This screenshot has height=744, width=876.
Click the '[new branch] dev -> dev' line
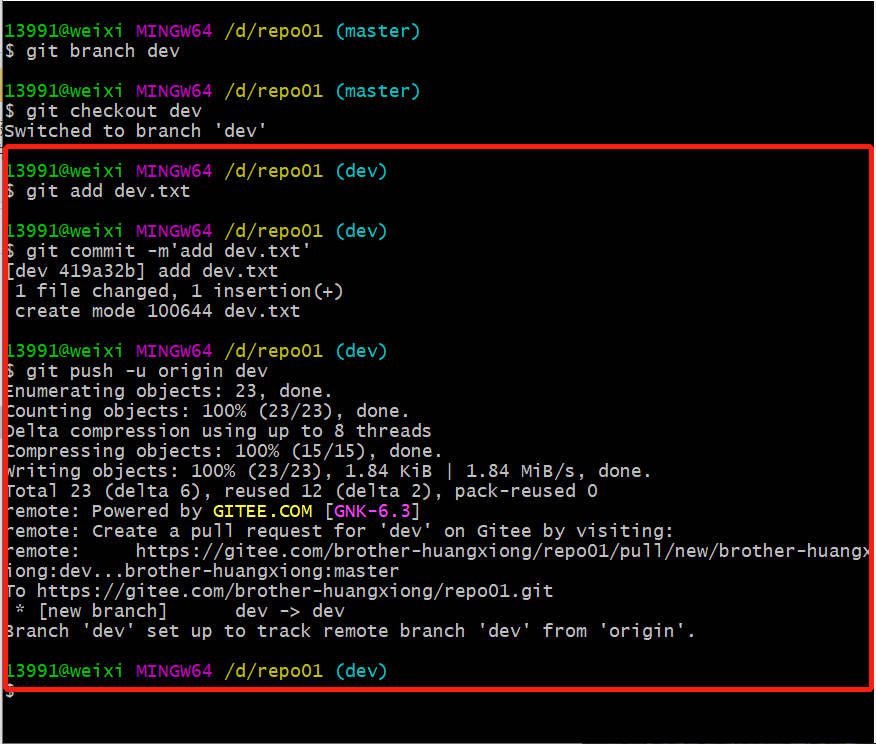click(x=180, y=611)
